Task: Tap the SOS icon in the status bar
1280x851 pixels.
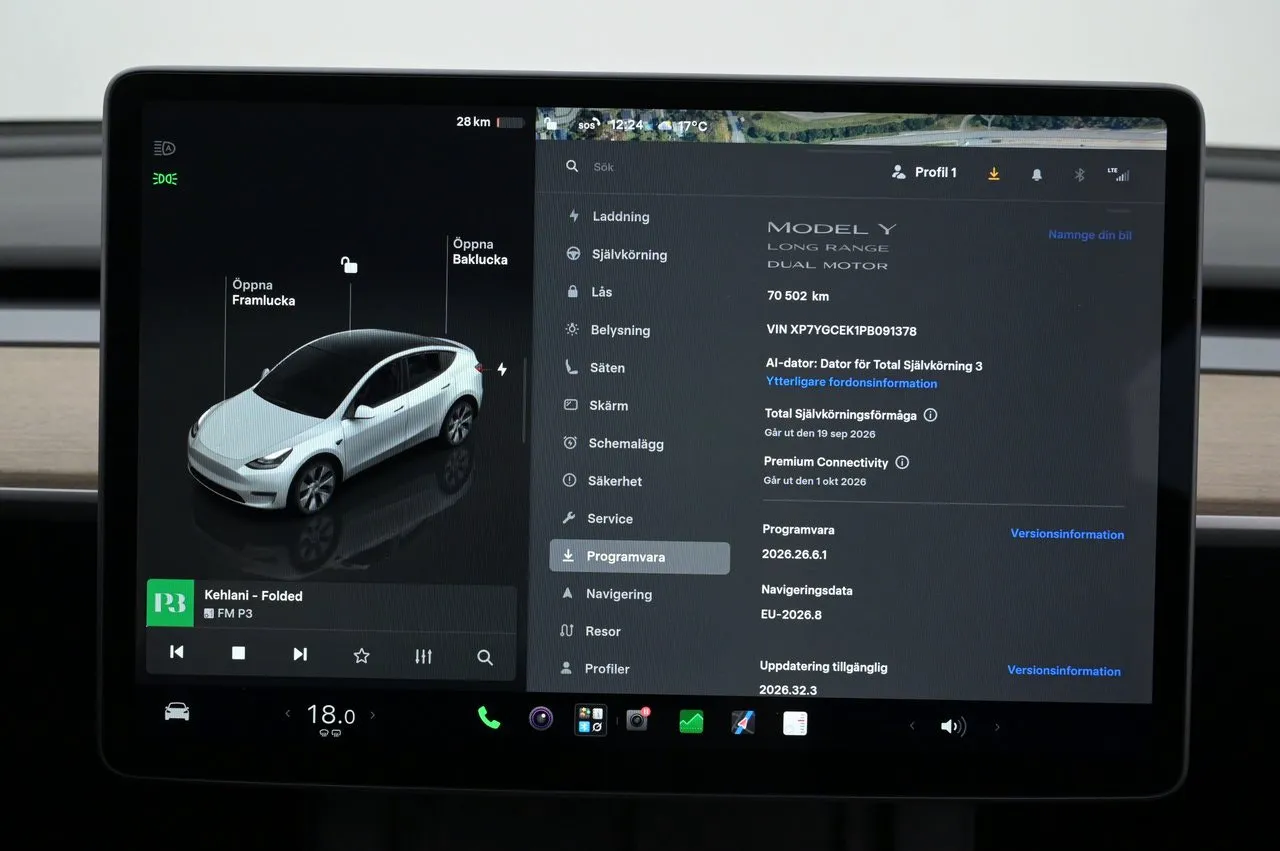Action: tap(589, 125)
